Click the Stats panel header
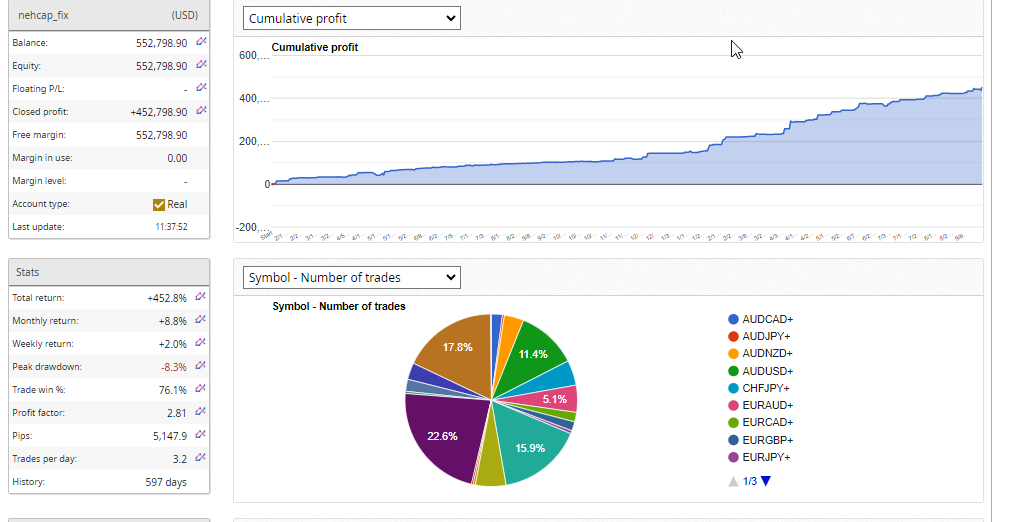The height and width of the screenshot is (522, 1010). 109,271
